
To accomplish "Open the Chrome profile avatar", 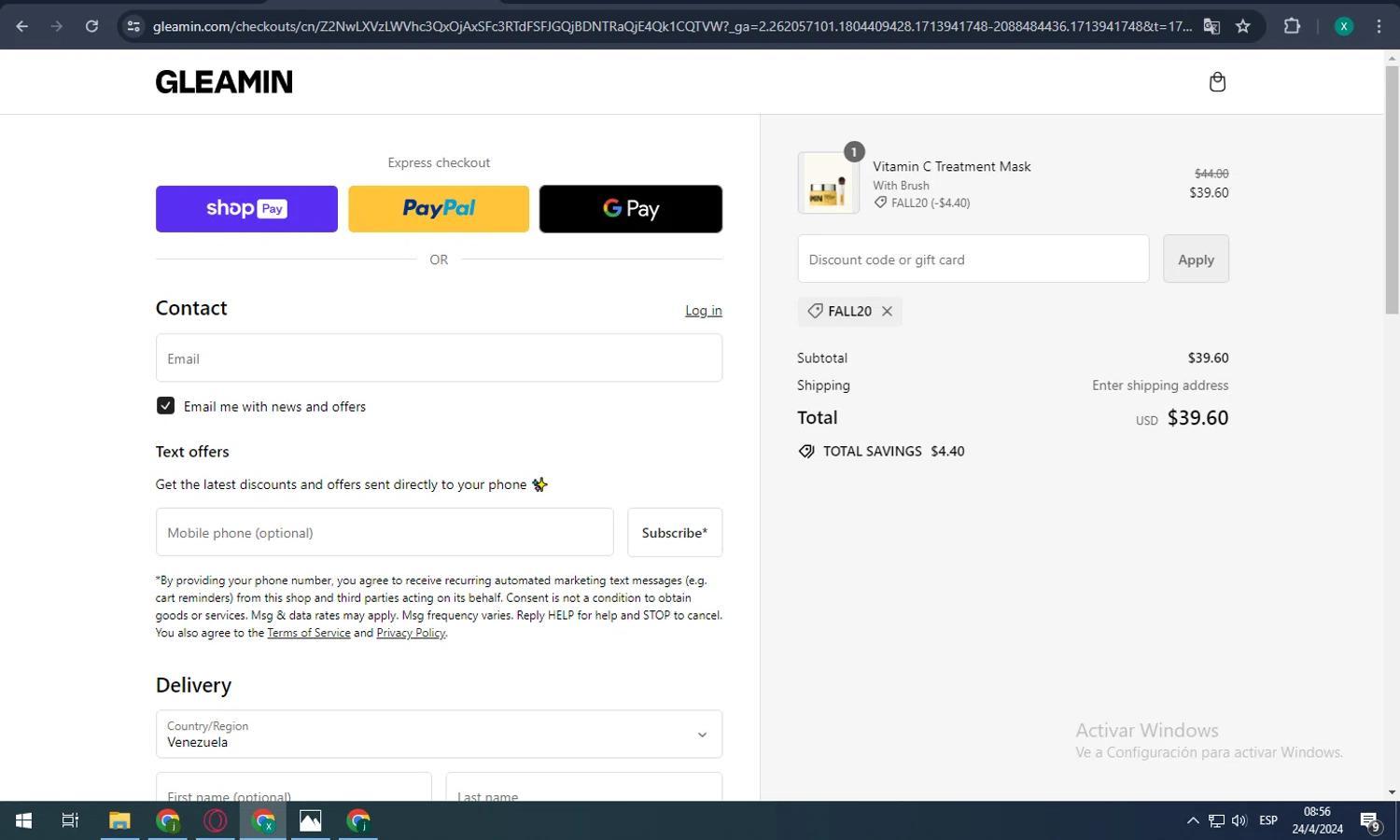I will coord(1344,26).
